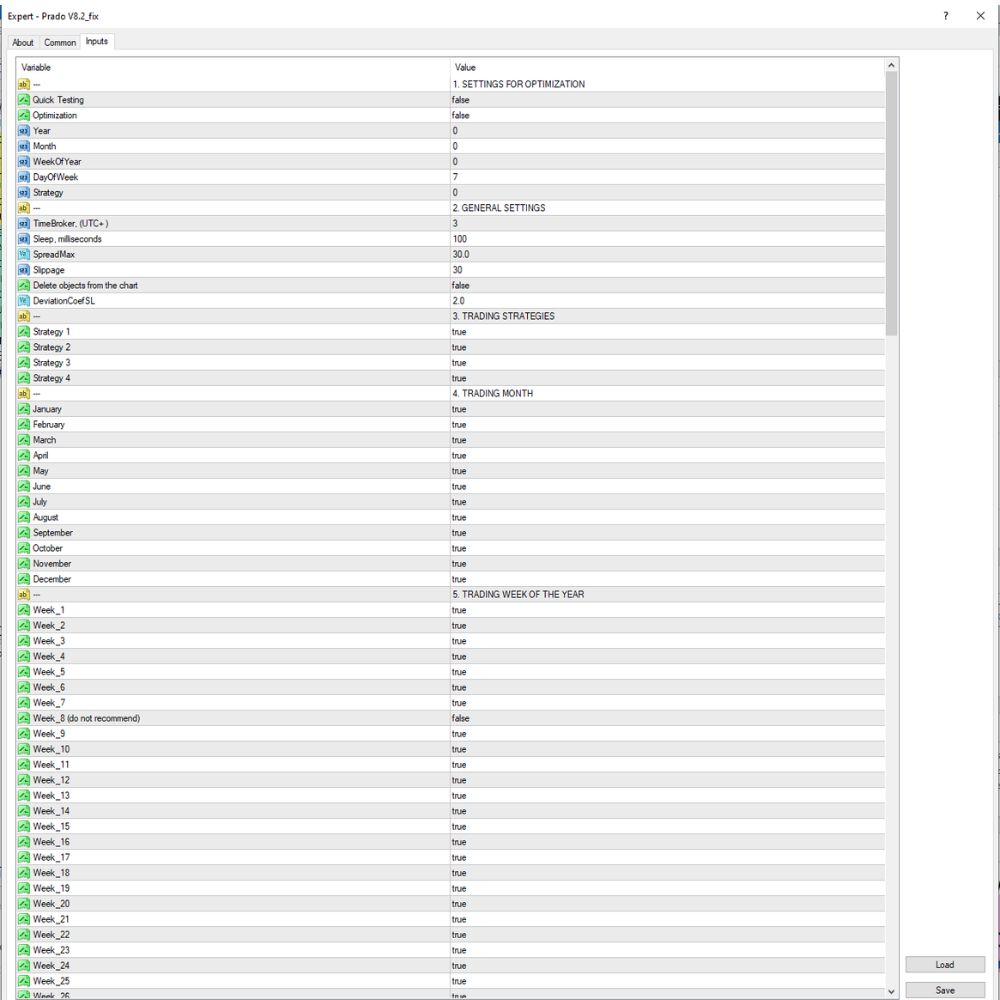The width and height of the screenshot is (1000, 1000).
Task: Click the boolean icon beside Strategy 1
Action: [24, 332]
